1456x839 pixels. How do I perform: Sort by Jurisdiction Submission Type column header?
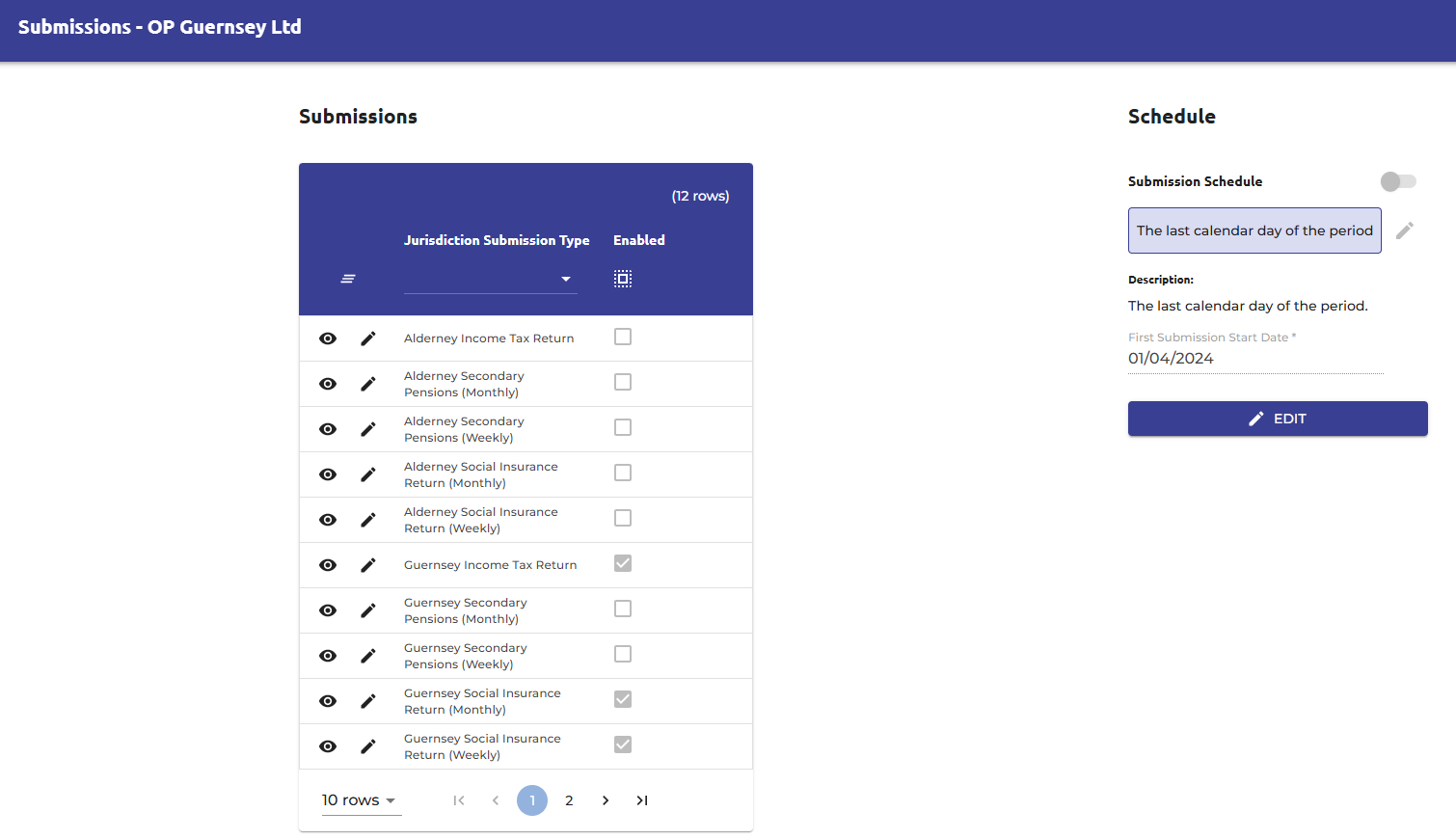[x=497, y=240]
